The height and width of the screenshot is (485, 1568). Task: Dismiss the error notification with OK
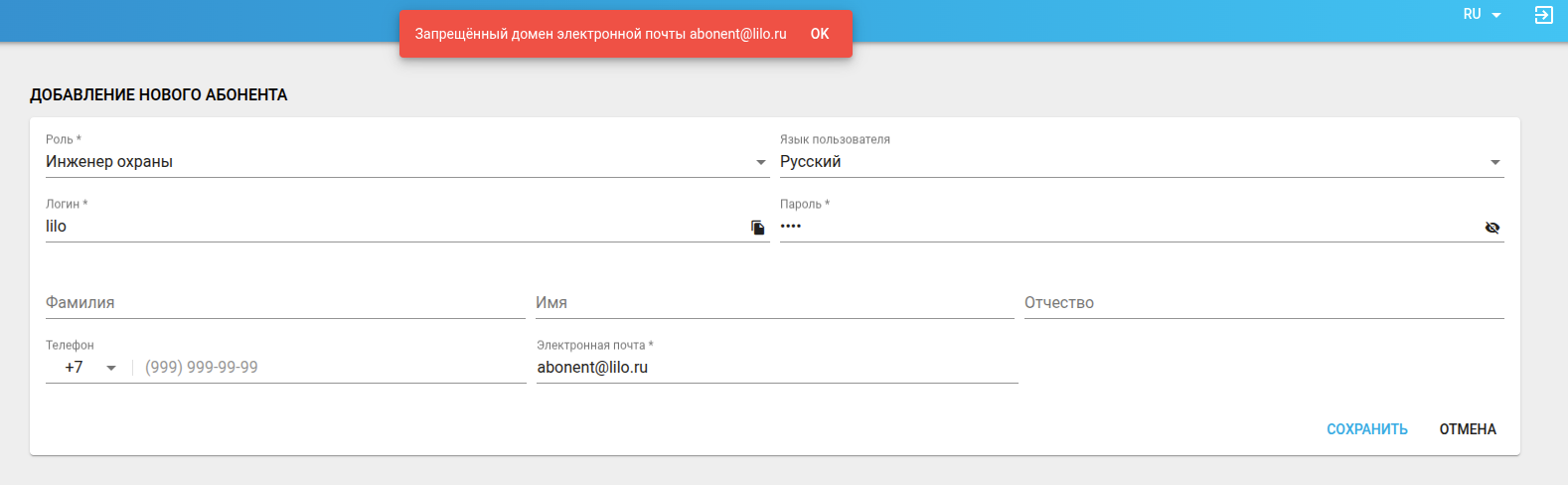click(820, 34)
